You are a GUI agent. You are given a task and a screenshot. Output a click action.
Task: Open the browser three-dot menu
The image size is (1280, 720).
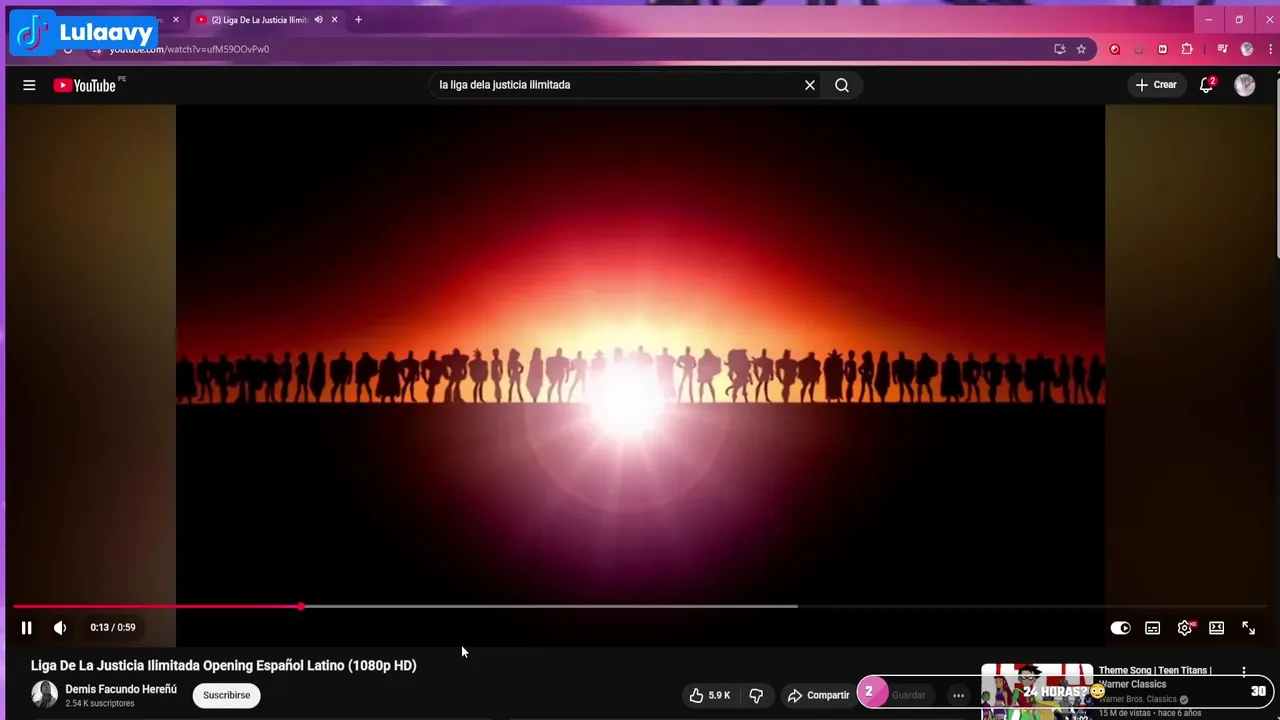tap(1270, 49)
